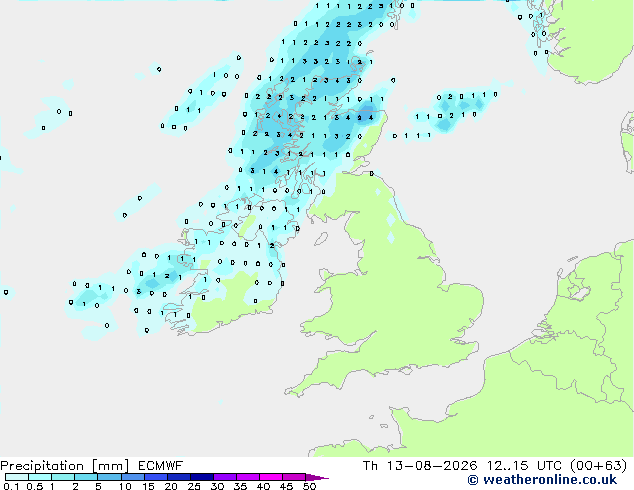This screenshot has width=634, height=490.
Task: Select the 1–2 mm legend swatch
Action: (x=63, y=477)
